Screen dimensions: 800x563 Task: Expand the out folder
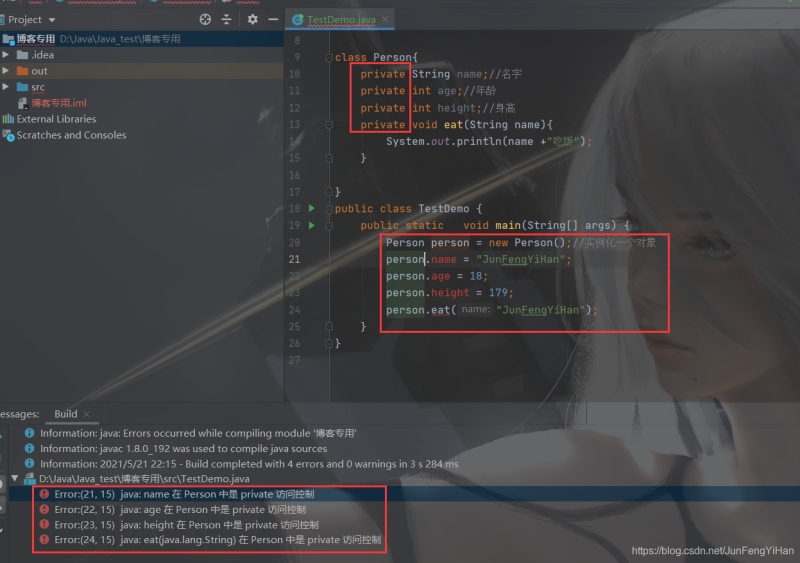coord(6,70)
